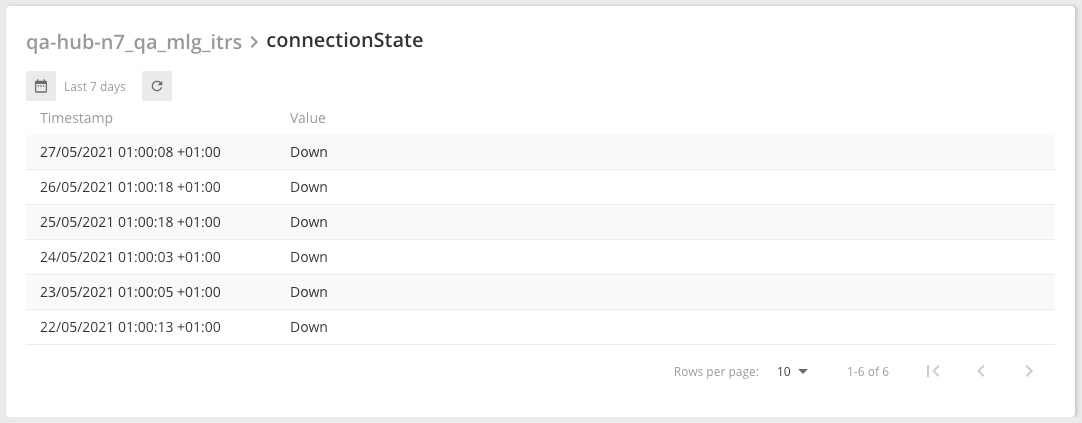Click the 1-6 of 6 pagination text
Screen dimensions: 1082x423
pyautogui.click(x=867, y=371)
